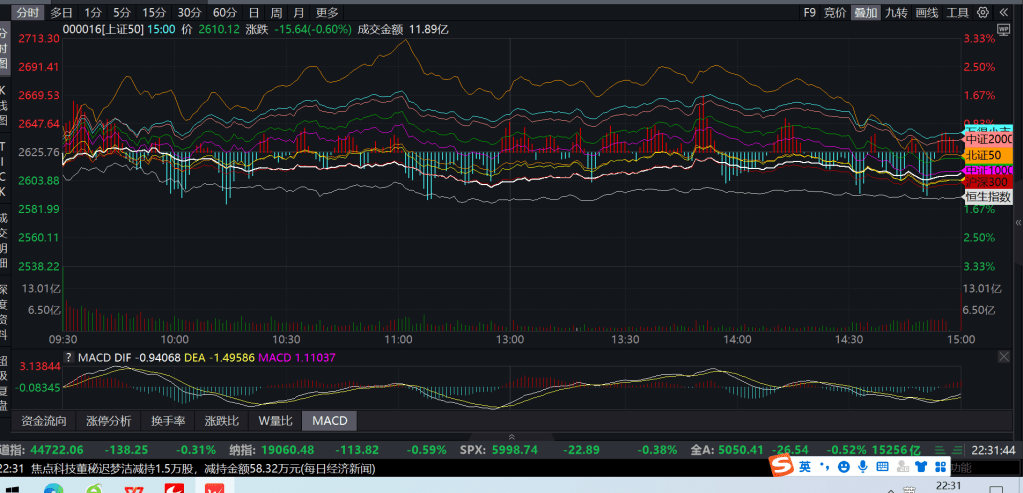The image size is (1023, 493).
Task: Click the MACD help question mark
Action: coord(69,357)
